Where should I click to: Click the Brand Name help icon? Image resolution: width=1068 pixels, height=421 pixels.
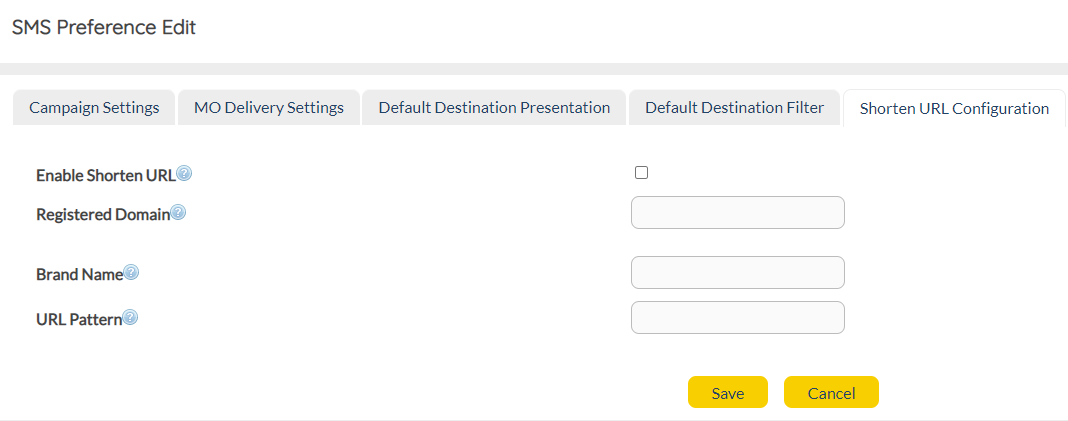click(131, 272)
